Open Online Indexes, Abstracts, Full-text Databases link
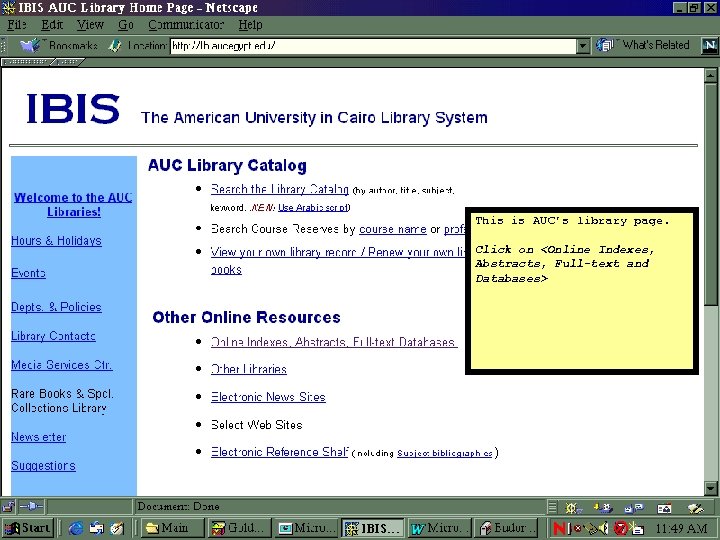The image size is (720, 540). (334, 342)
